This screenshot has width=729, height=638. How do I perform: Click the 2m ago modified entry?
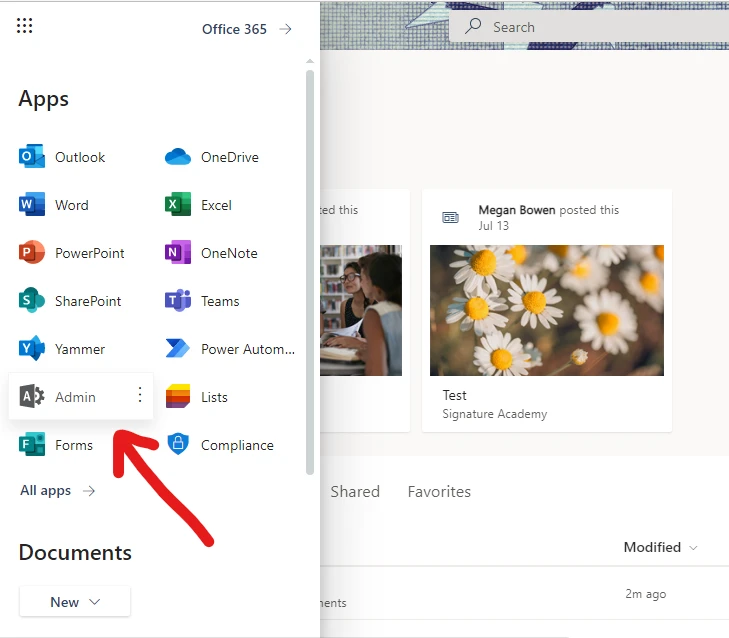tap(645, 594)
